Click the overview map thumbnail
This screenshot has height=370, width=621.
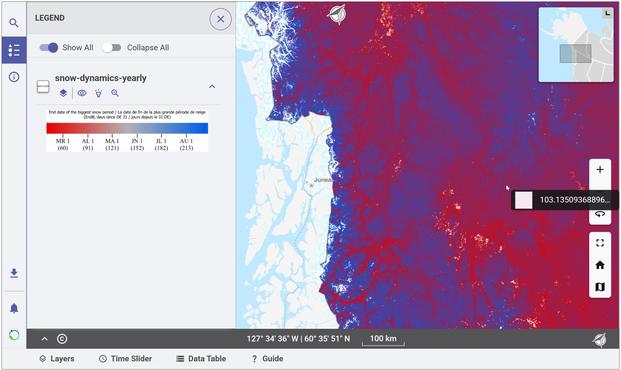point(575,45)
